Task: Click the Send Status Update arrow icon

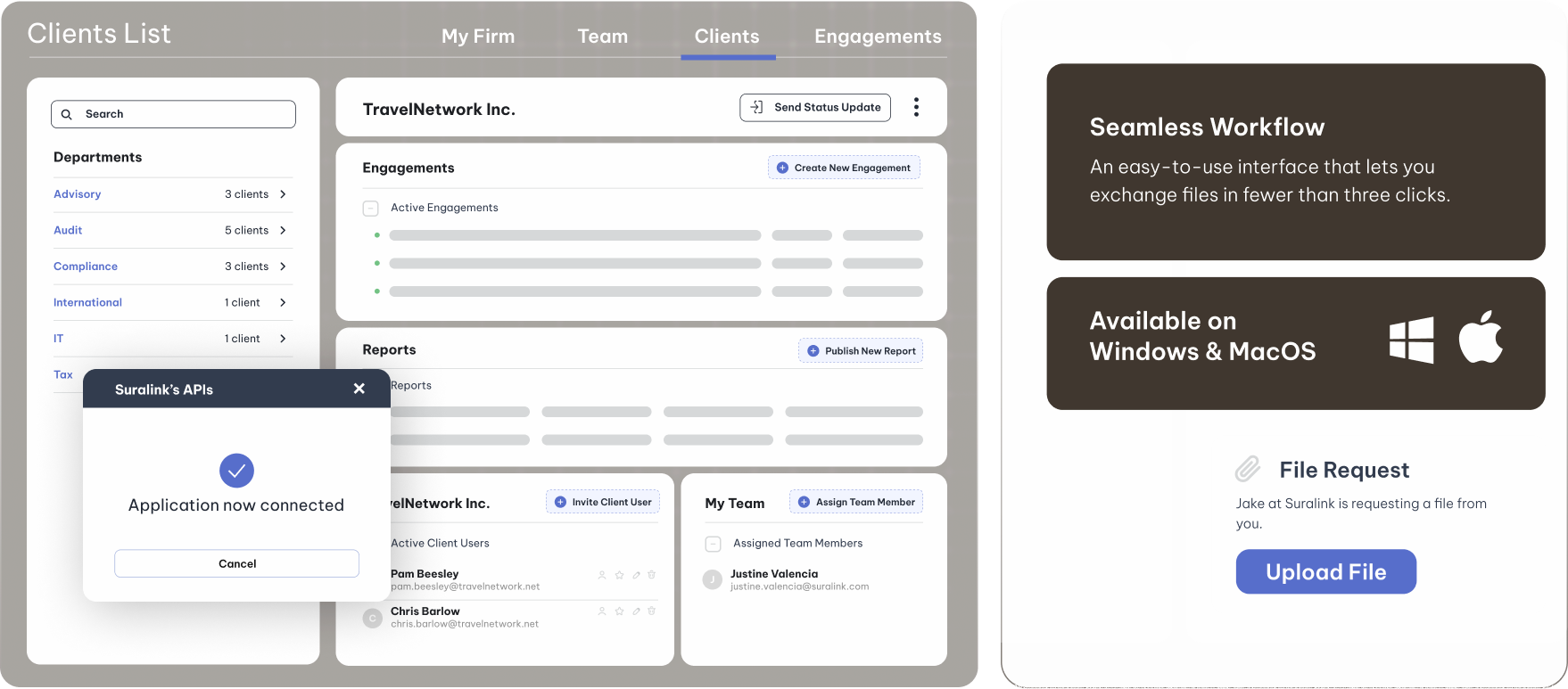Action: coord(756,107)
